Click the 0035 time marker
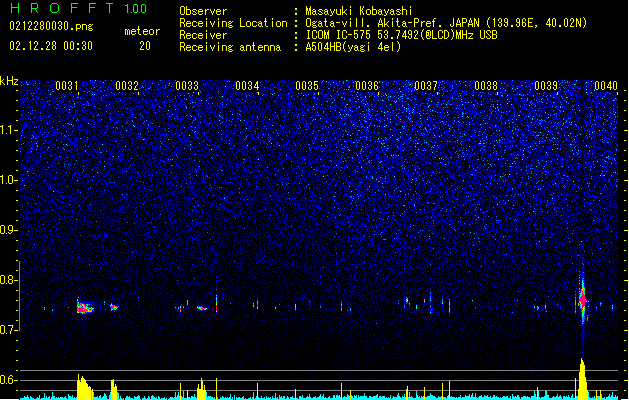 pos(307,86)
